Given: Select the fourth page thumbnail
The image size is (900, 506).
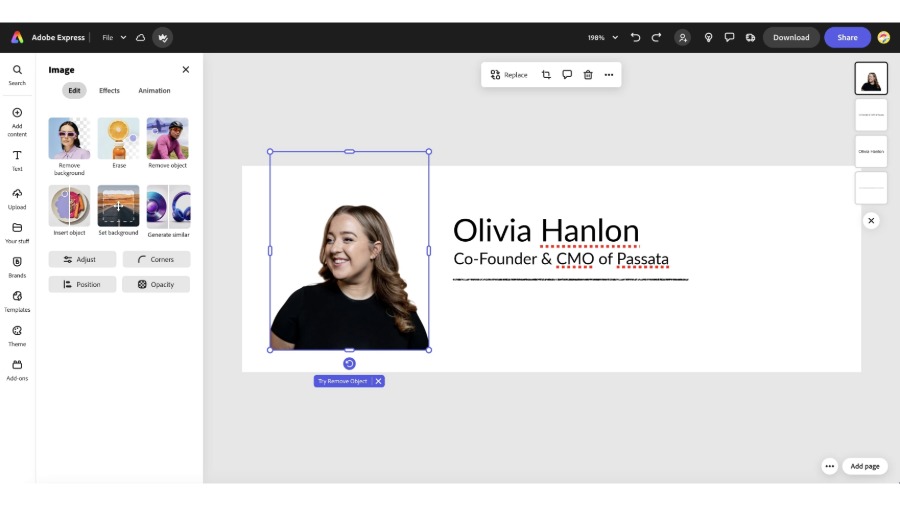Looking at the screenshot, I should (871, 188).
